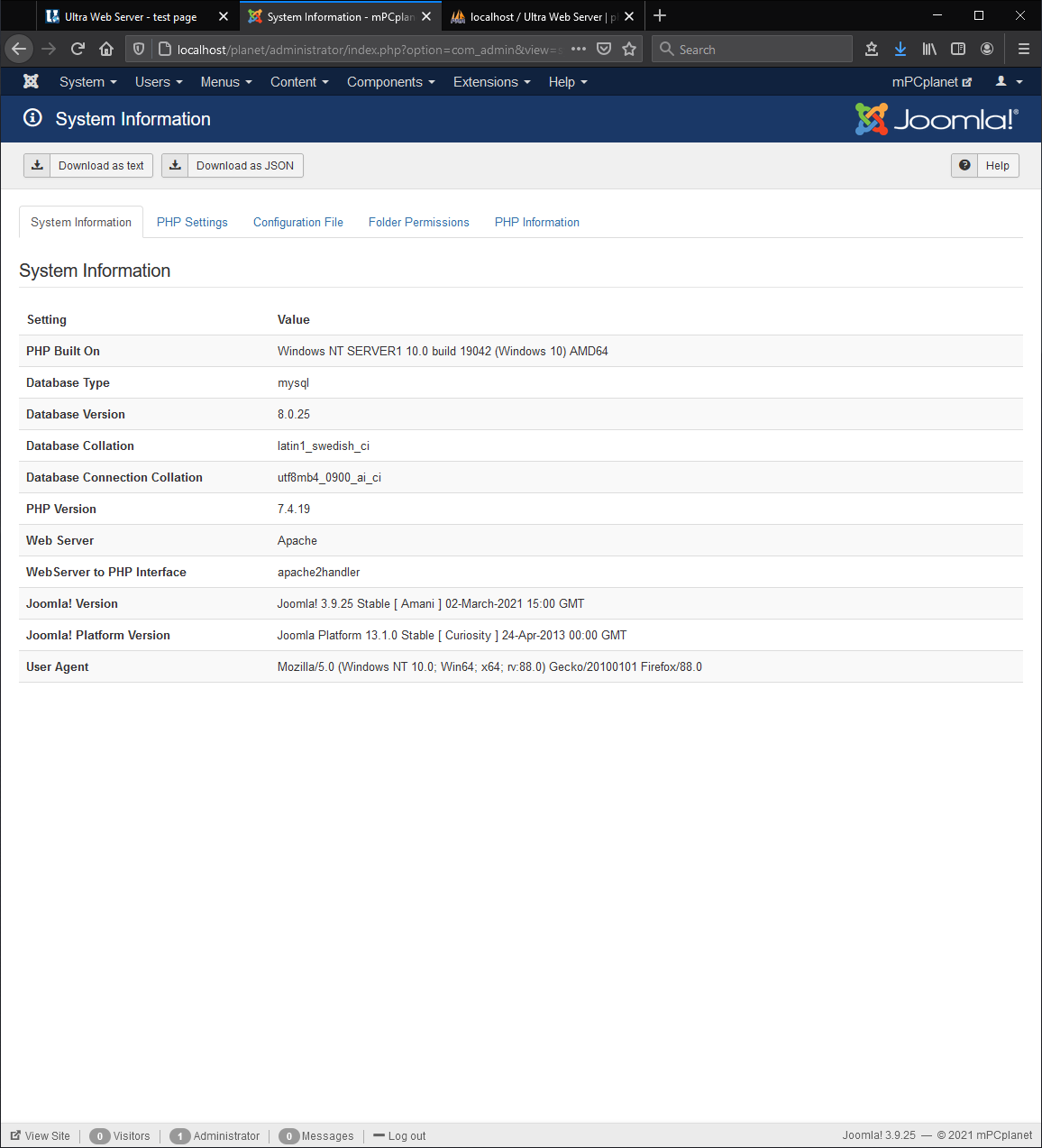Select the Database Version value 8.0.25
This screenshot has width=1042, height=1148.
click(294, 414)
